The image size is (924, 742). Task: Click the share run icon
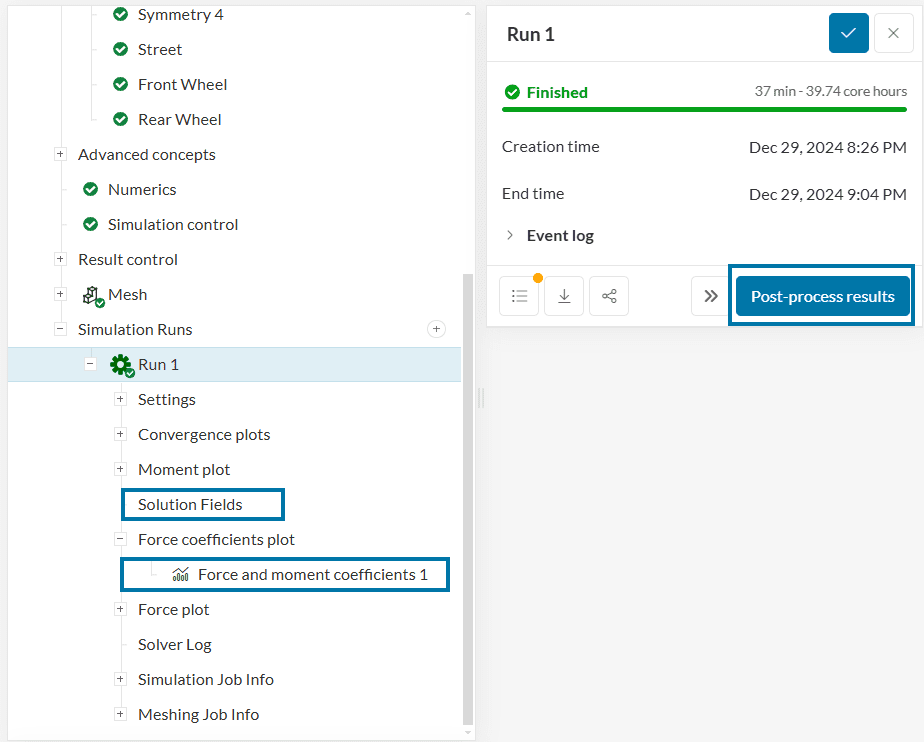(609, 296)
